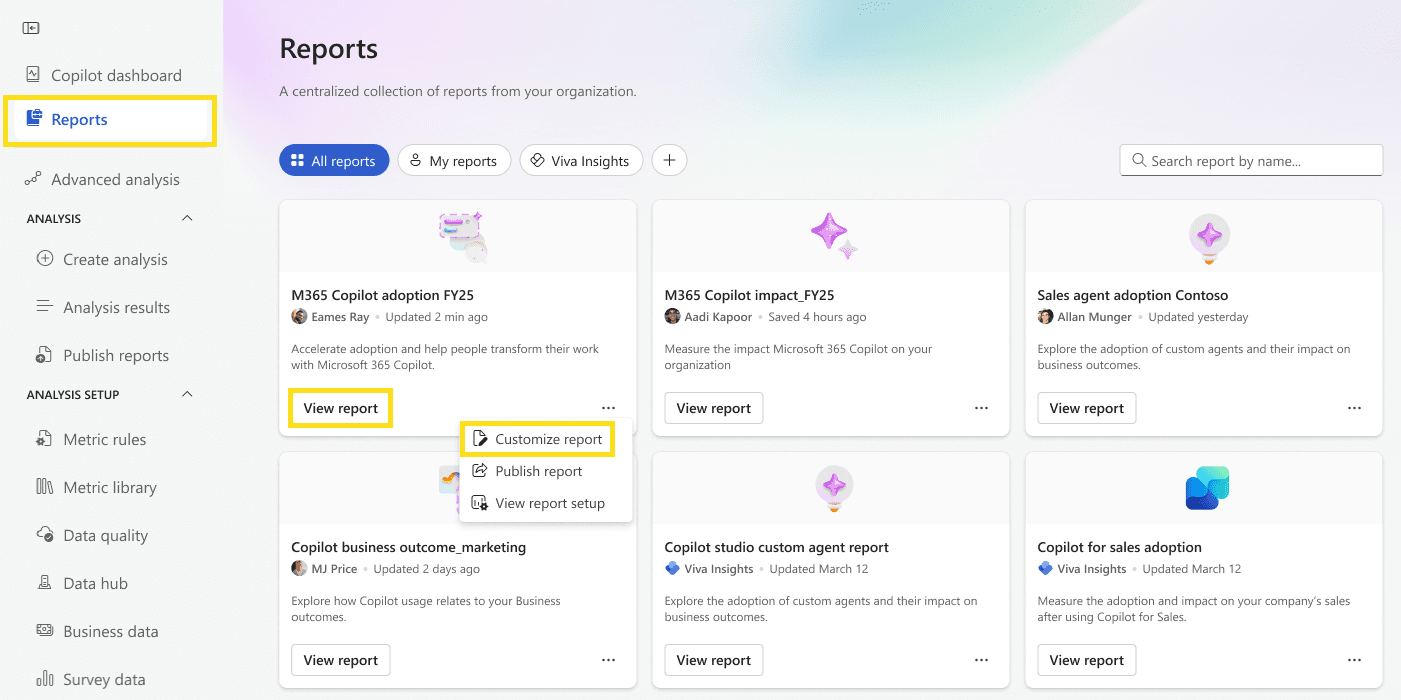Viewport: 1401px width, 700px height.
Task: View the M365 Copilot adoption FY25 report
Action: [341, 408]
